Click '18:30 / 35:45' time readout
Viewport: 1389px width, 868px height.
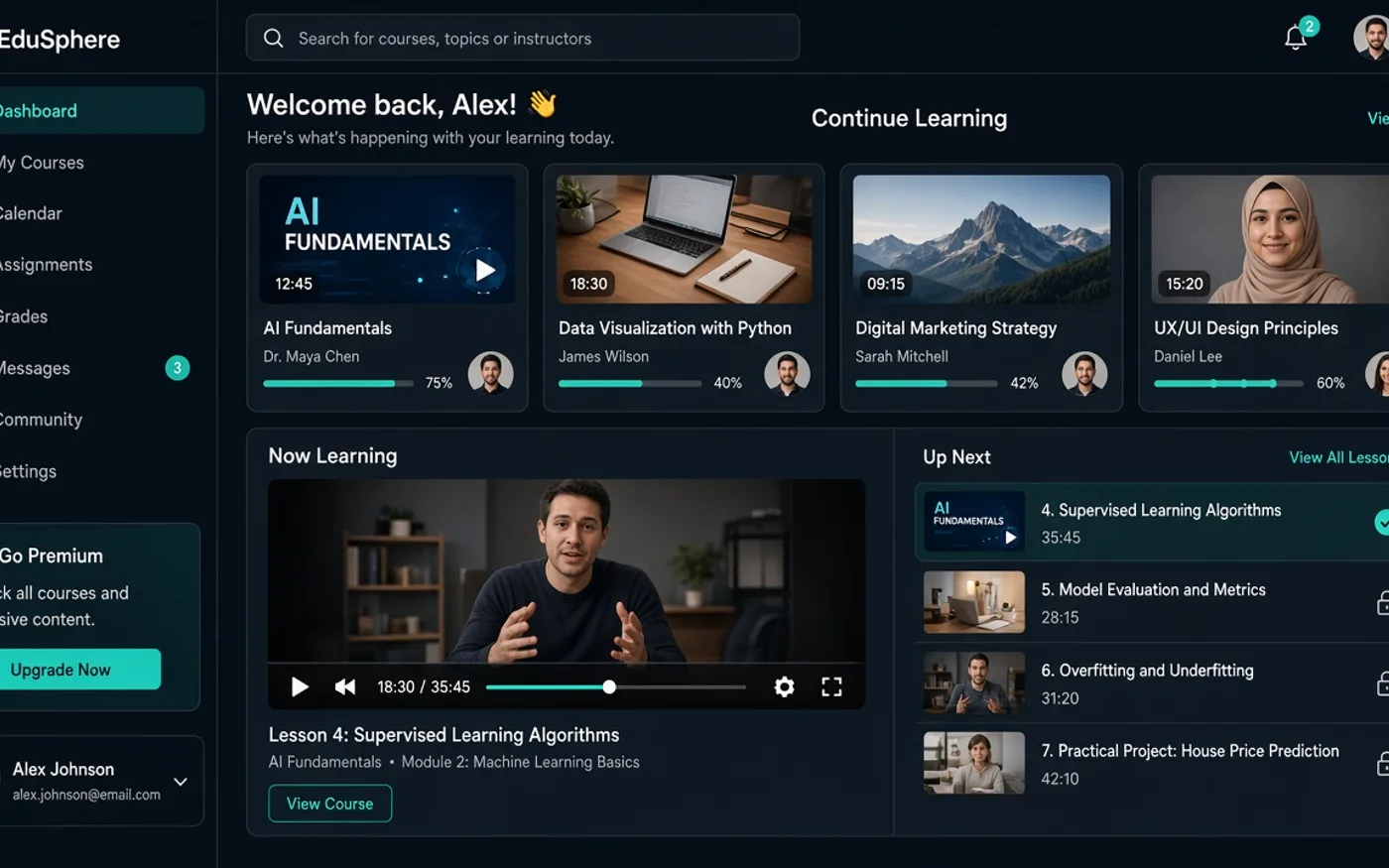(x=424, y=686)
